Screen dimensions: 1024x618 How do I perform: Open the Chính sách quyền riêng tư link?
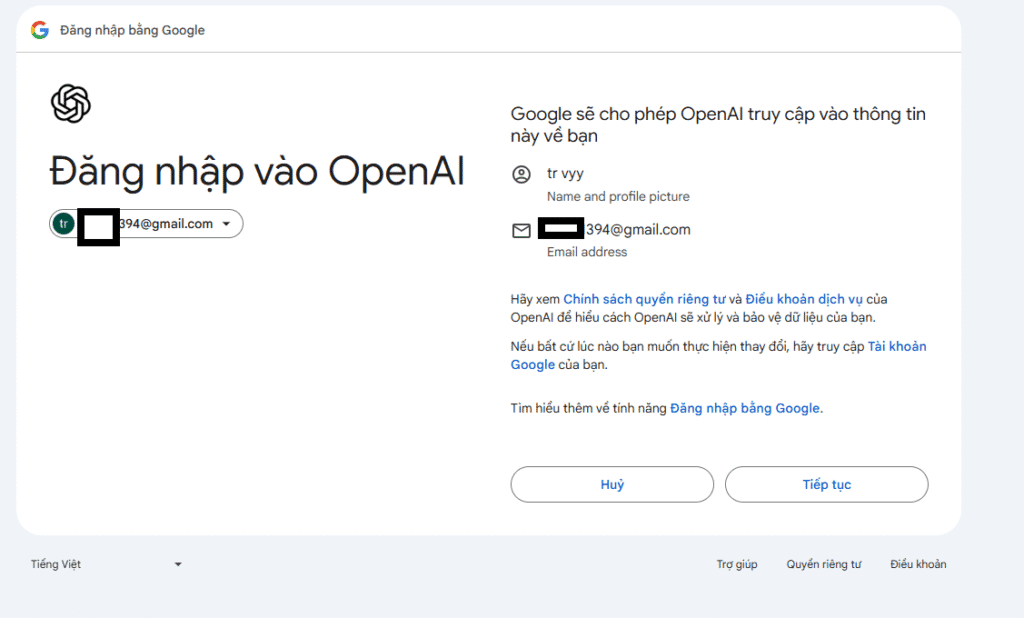click(x=643, y=299)
